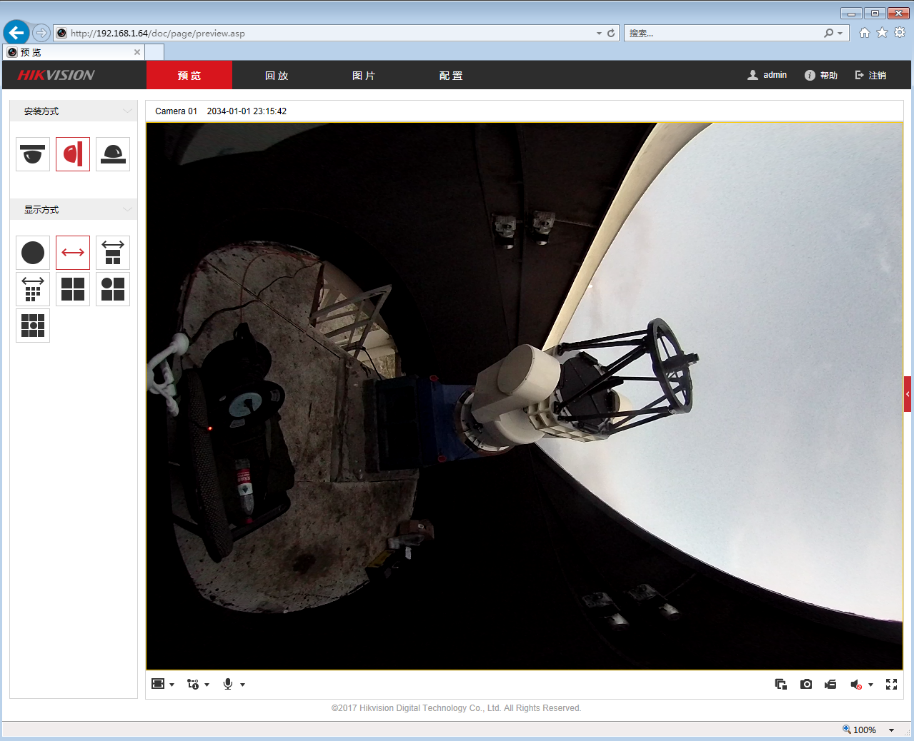Select fisheye plus three PTZ display mode
The image size is (914, 741).
113,289
